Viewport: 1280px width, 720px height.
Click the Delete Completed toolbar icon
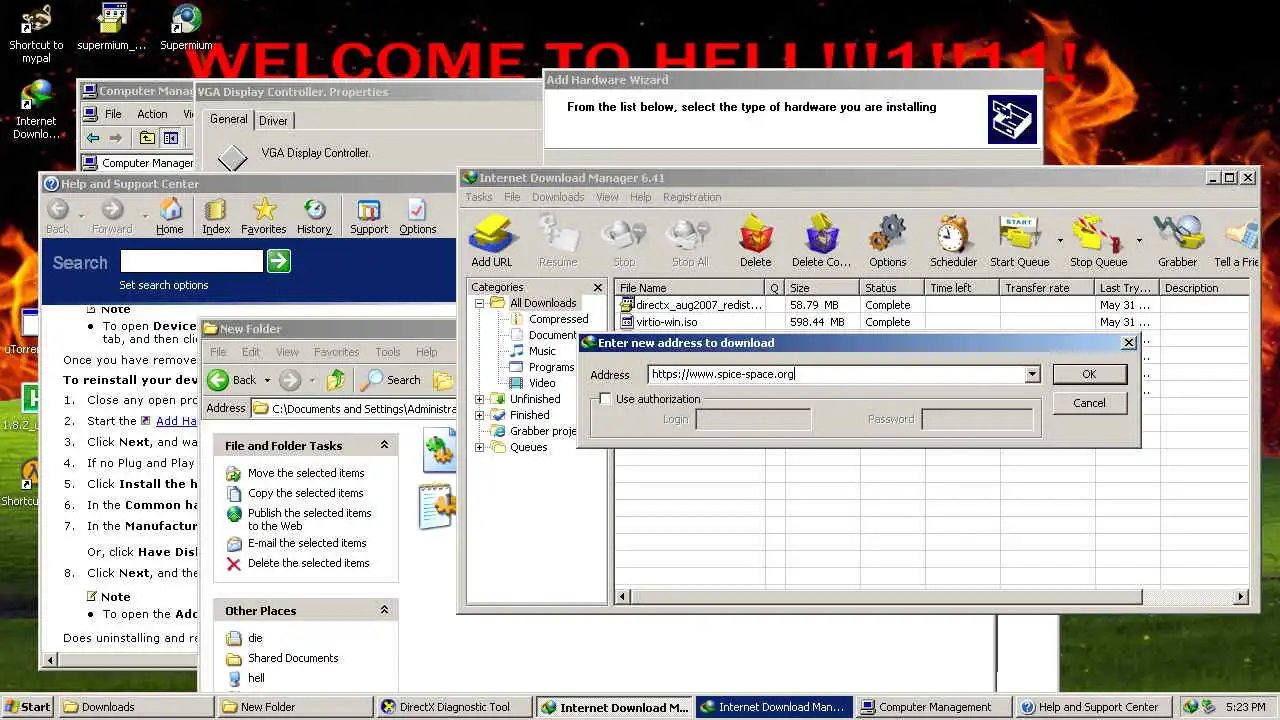point(821,241)
